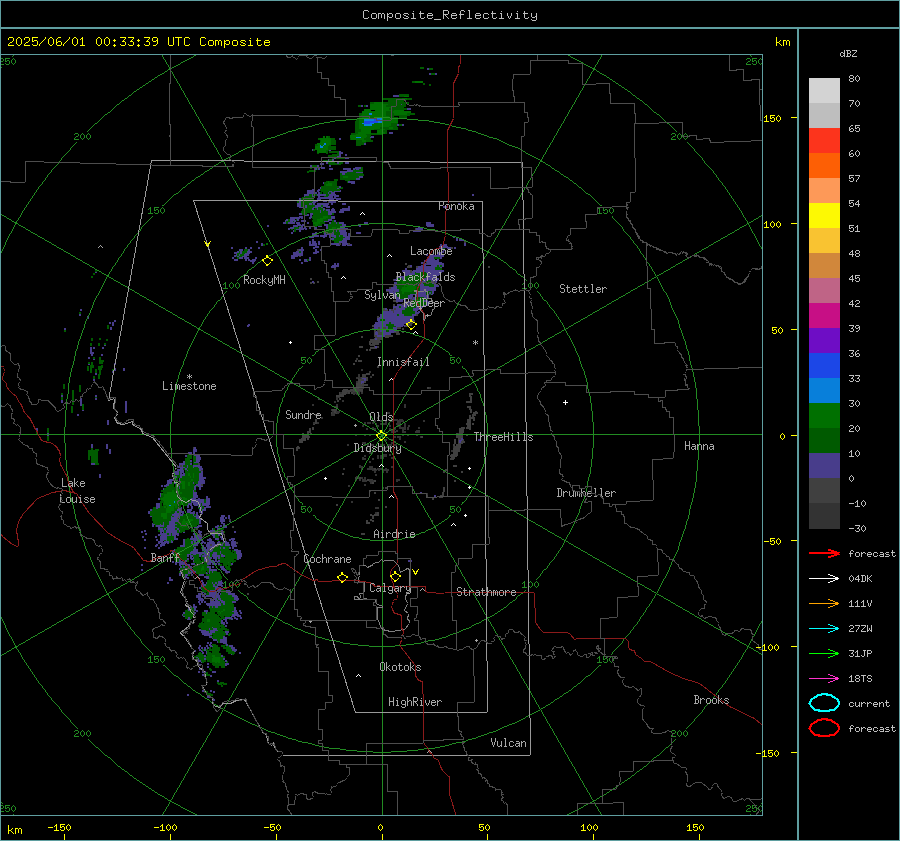The width and height of the screenshot is (900, 841).
Task: Click the green 31JP arrow in legend
Action: (x=824, y=653)
